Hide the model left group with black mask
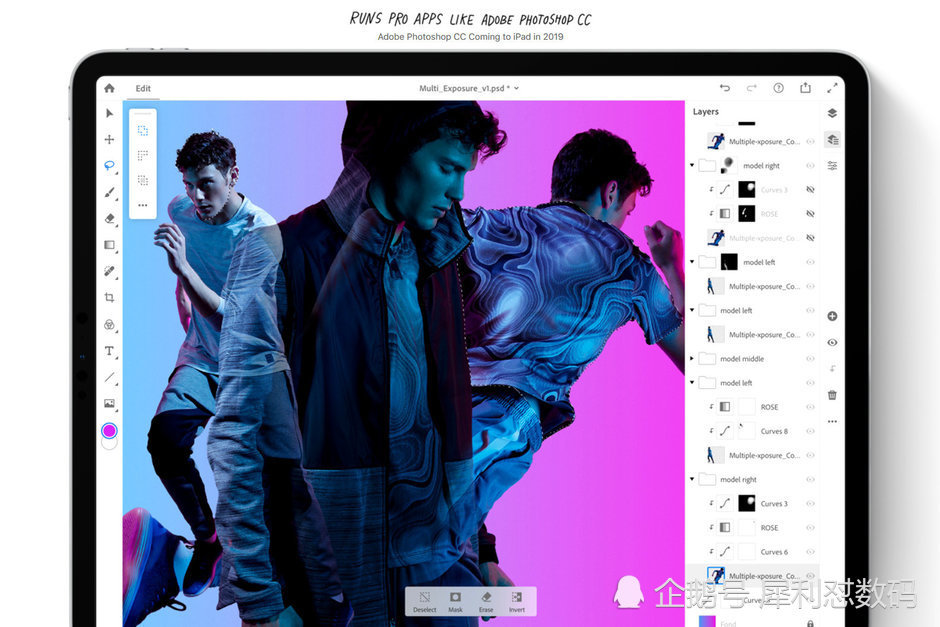 click(x=810, y=262)
